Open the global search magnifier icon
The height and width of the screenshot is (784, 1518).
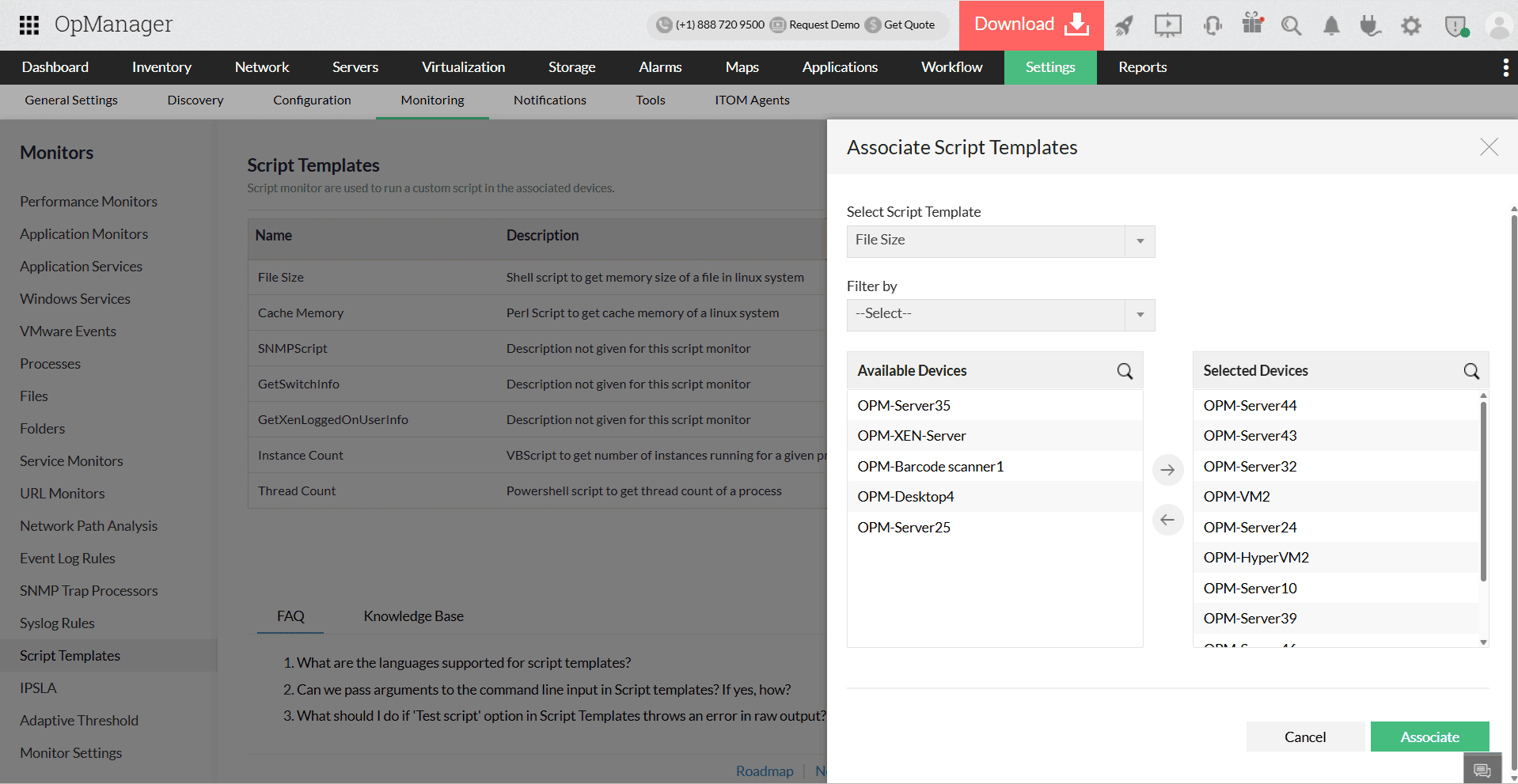coord(1291,25)
